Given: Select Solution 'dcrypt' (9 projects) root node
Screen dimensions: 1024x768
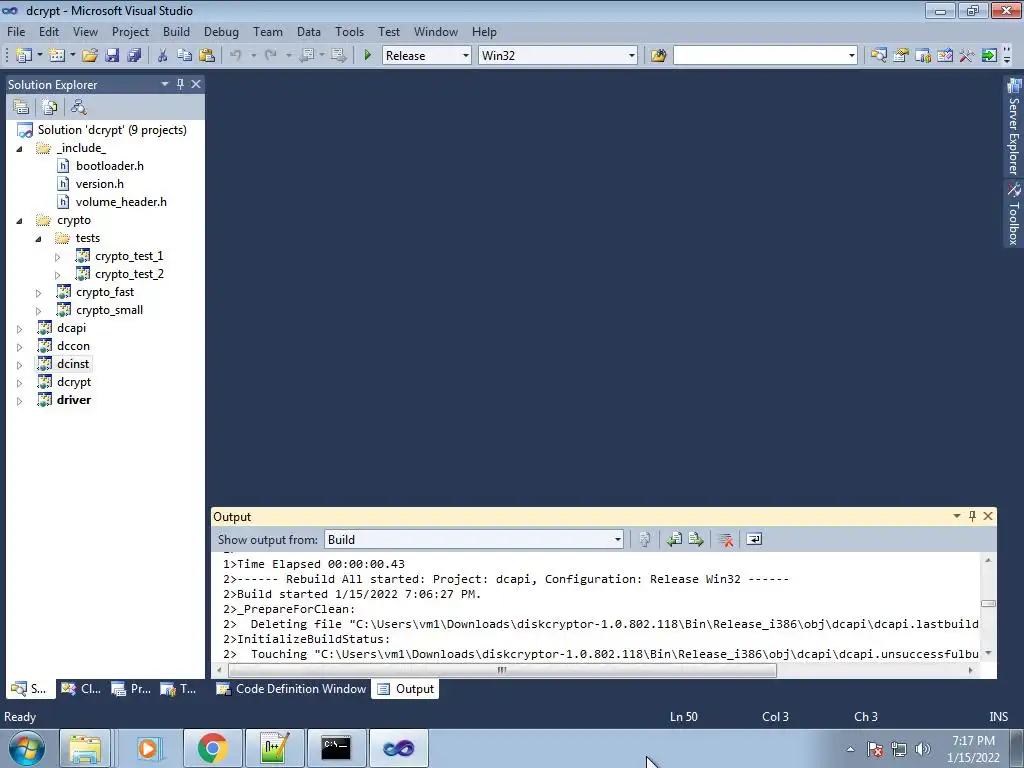Looking at the screenshot, I should point(112,130).
